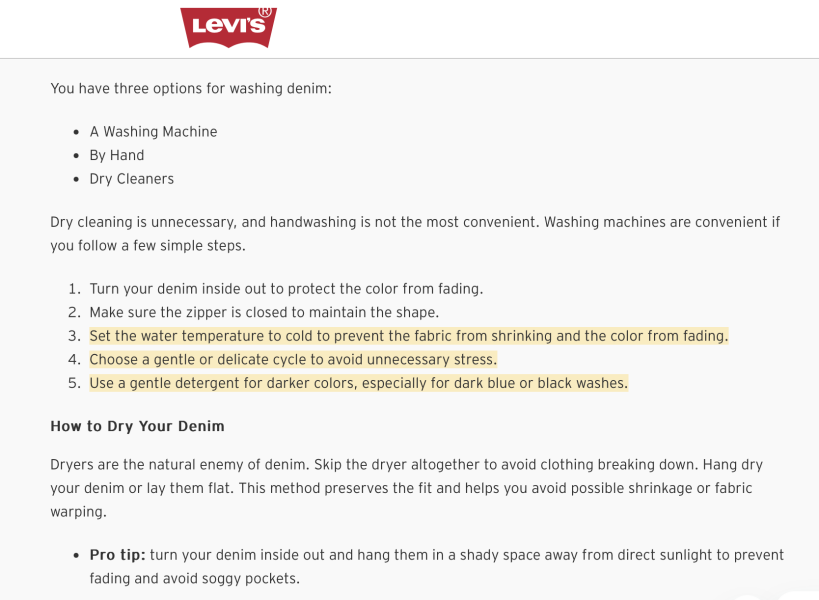
Task: Click highlighted step about gentle or delicate cycle
Action: click(x=293, y=359)
